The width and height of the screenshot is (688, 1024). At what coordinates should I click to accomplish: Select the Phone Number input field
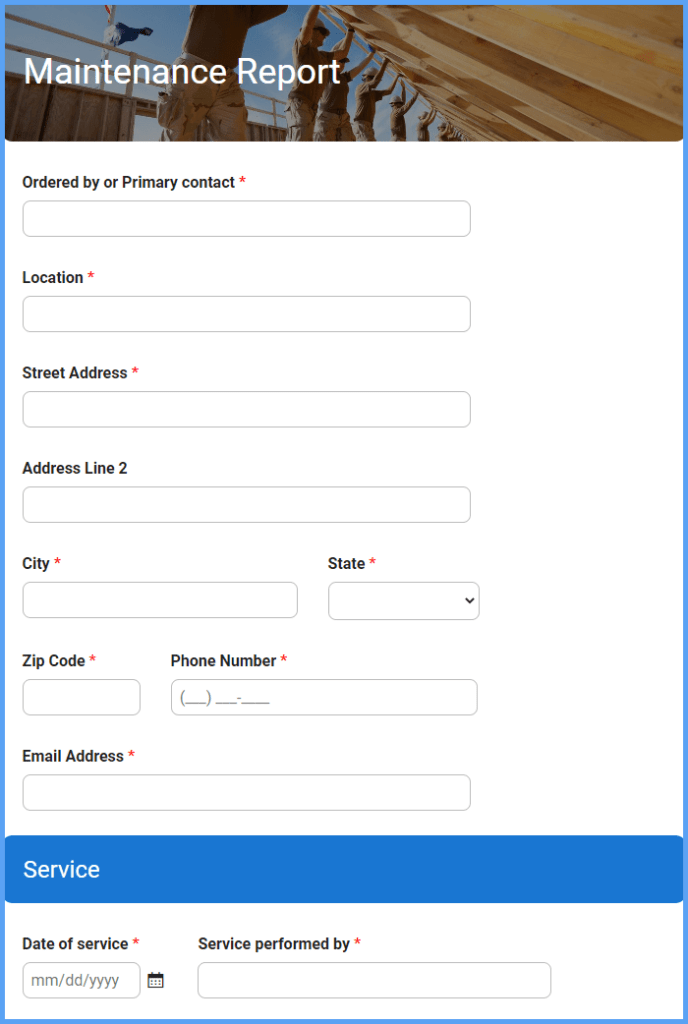[x=323, y=697]
